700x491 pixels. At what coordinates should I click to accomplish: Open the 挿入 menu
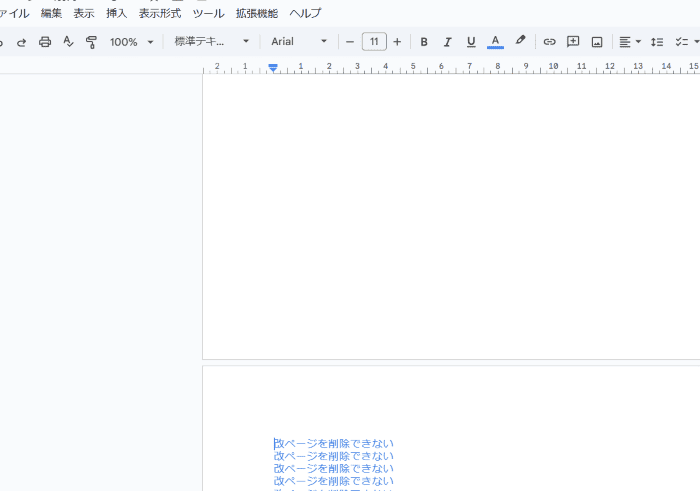(x=117, y=13)
